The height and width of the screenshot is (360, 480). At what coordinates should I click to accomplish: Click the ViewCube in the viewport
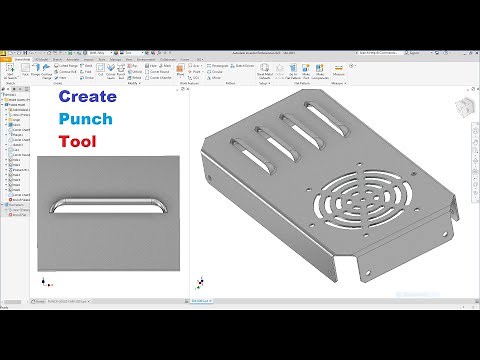[465, 107]
